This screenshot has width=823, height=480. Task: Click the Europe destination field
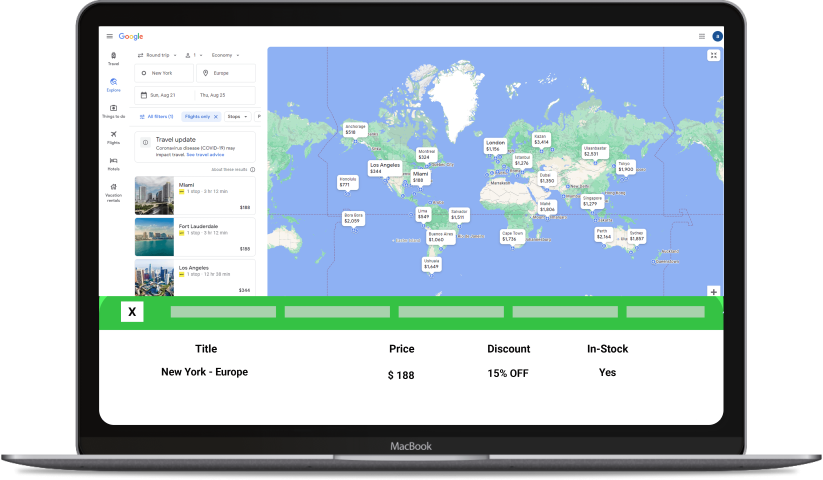coord(226,73)
